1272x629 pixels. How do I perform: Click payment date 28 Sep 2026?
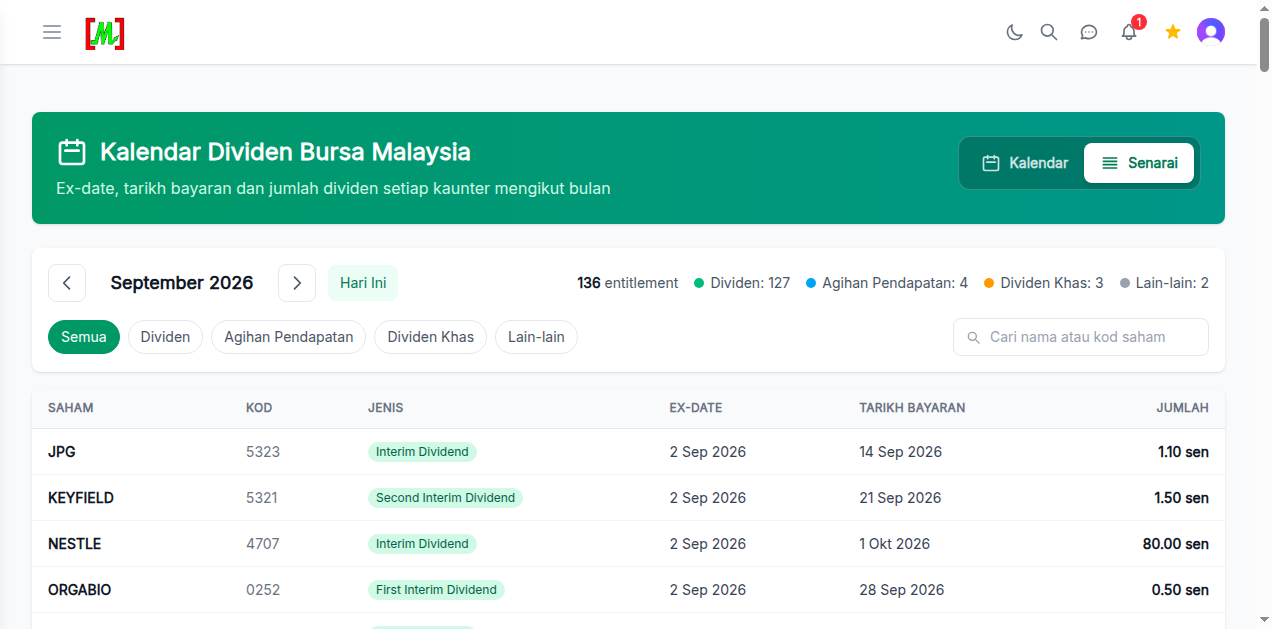click(902, 590)
